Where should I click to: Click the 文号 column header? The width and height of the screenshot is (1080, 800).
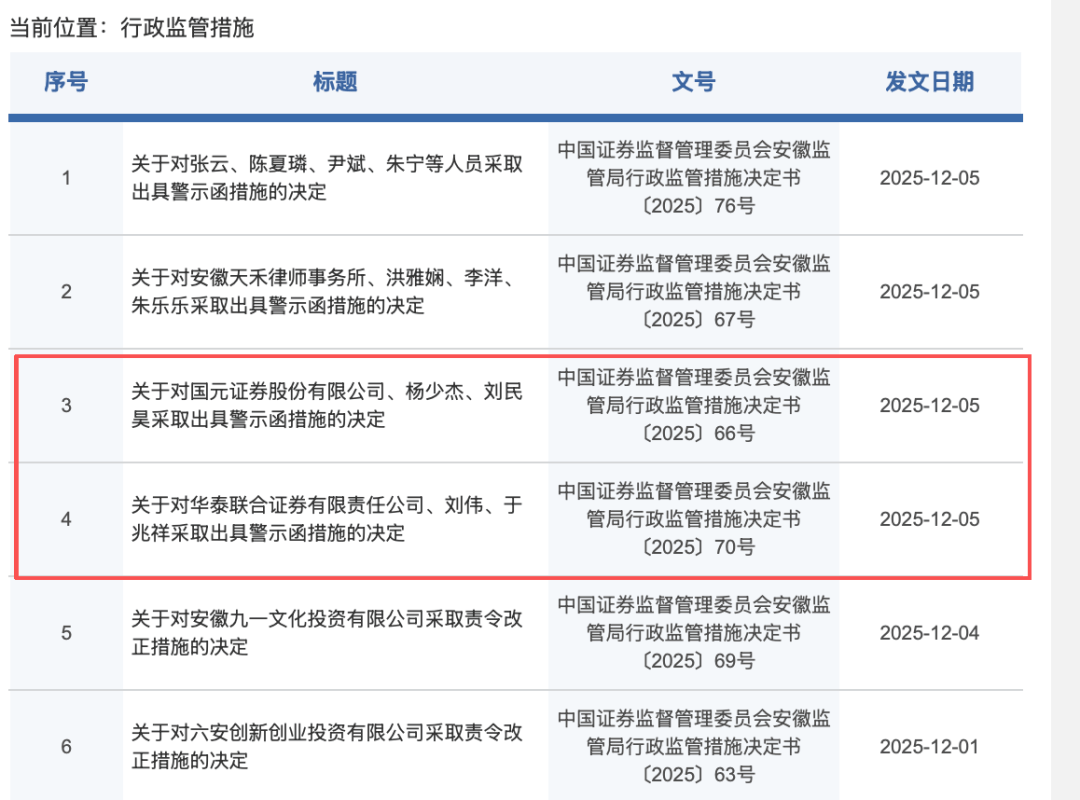coord(693,83)
